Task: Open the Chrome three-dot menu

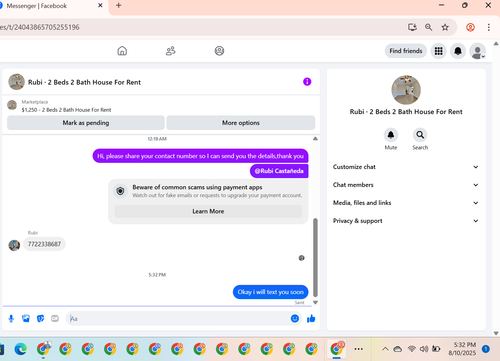Action: tap(489, 27)
